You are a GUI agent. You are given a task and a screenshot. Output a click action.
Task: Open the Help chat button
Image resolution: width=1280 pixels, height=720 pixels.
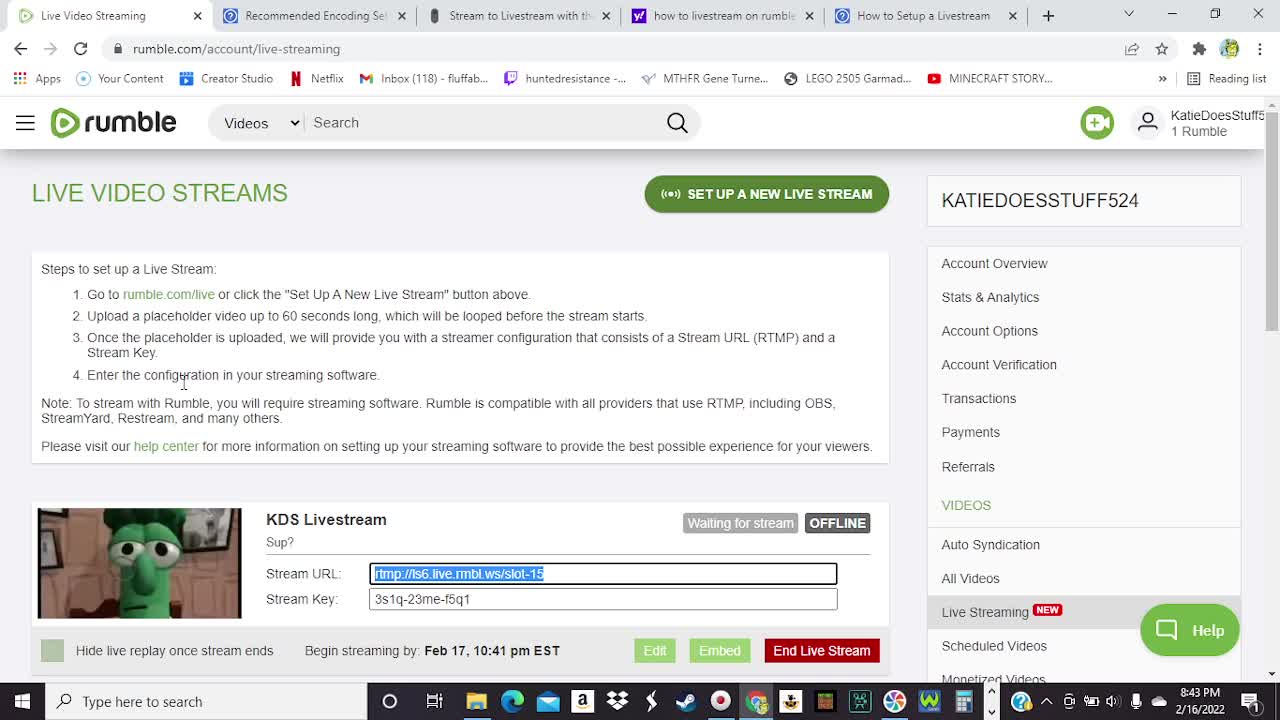point(1190,630)
